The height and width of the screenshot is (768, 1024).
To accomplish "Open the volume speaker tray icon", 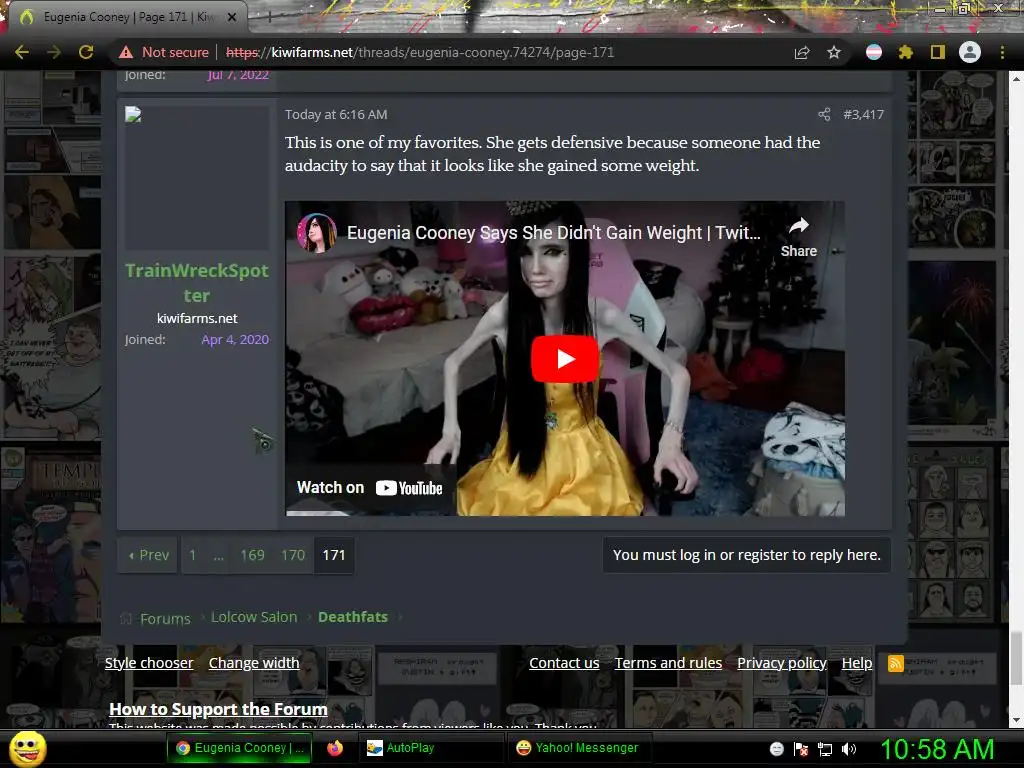I will [x=849, y=749].
